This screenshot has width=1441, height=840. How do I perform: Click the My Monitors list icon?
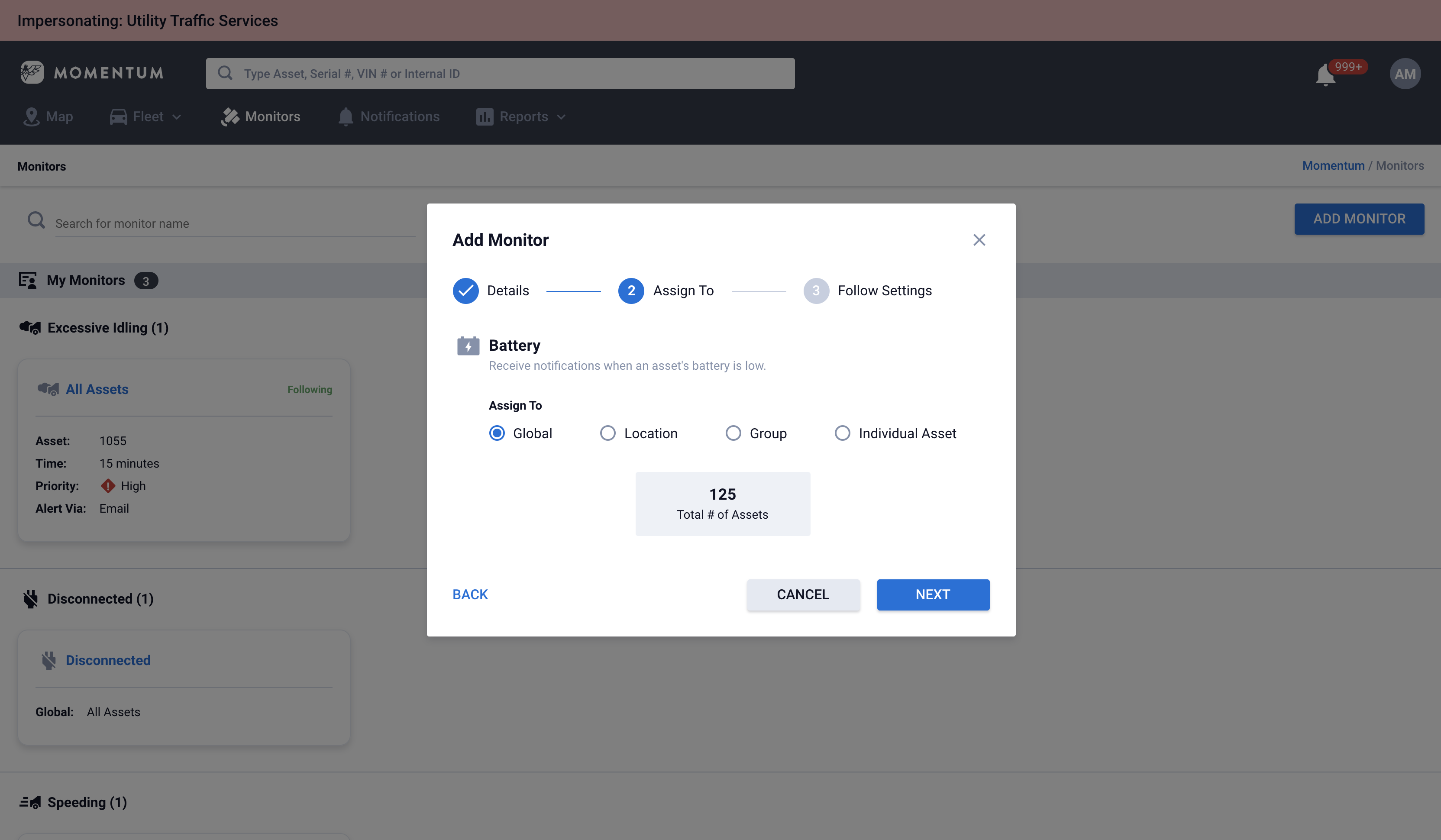coord(27,280)
